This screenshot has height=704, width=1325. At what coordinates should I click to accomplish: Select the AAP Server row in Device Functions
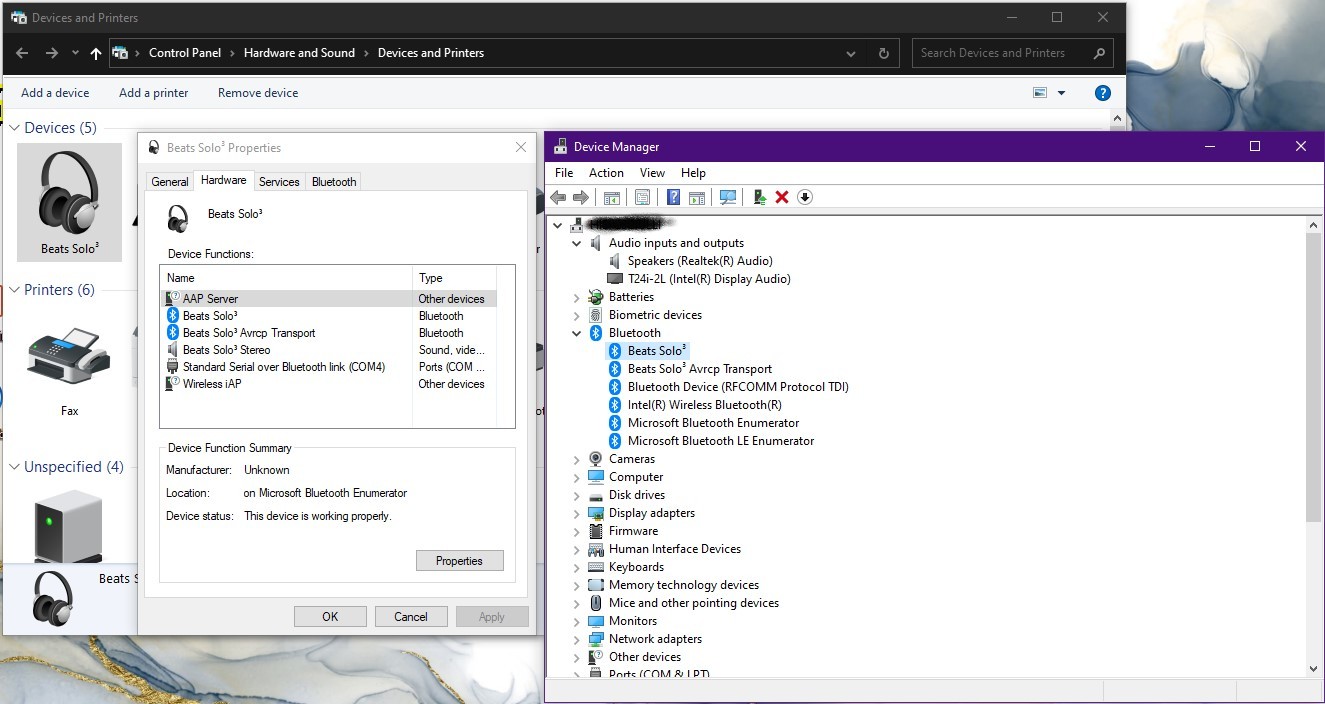[x=328, y=299]
